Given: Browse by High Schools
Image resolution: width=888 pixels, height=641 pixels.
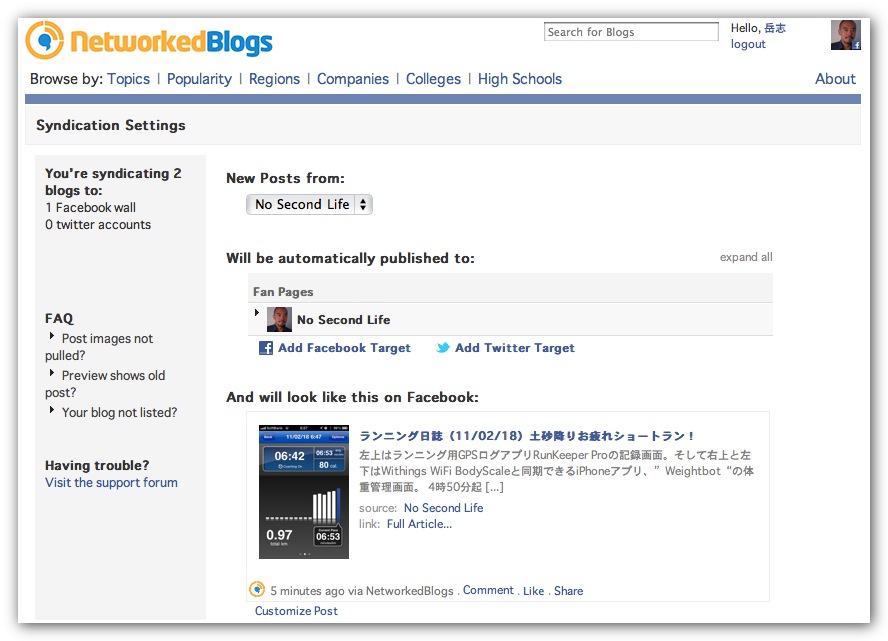Looking at the screenshot, I should [x=520, y=79].
